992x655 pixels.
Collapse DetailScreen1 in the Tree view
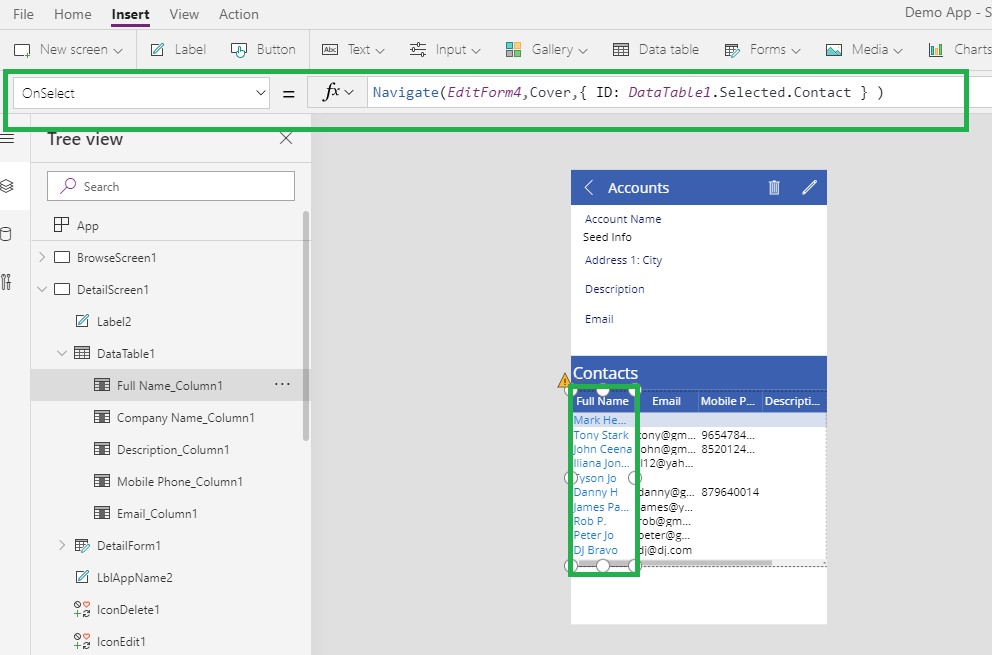click(x=41, y=289)
